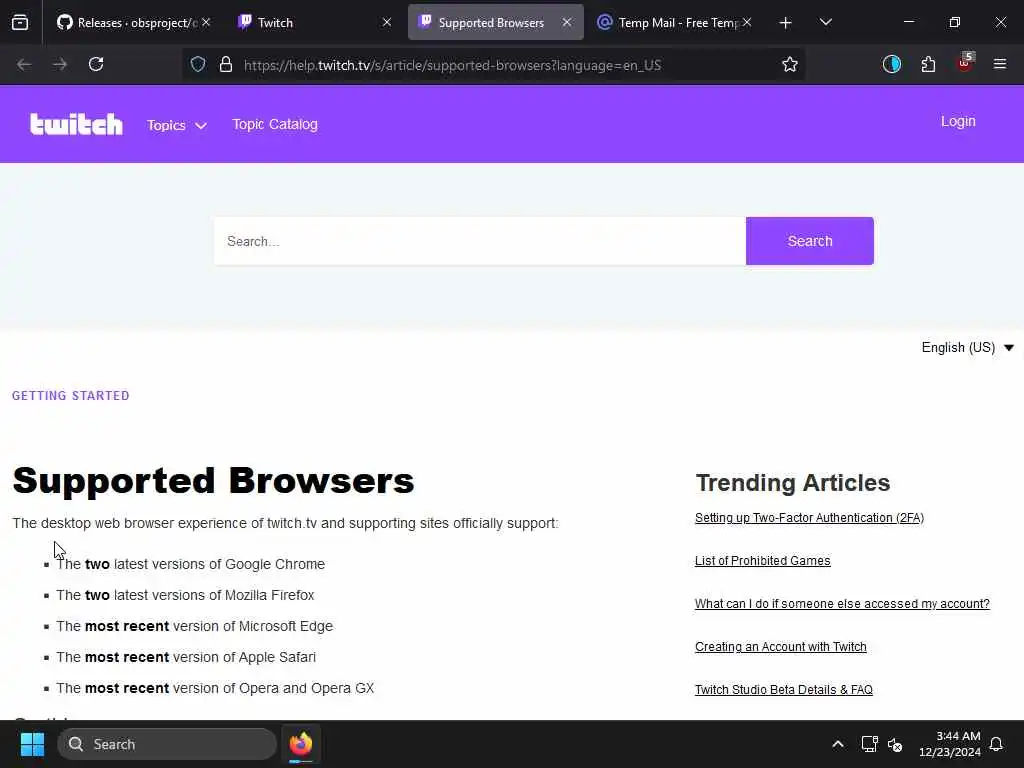Bookmark this page with star icon
This screenshot has width=1024, height=768.
[x=790, y=64]
